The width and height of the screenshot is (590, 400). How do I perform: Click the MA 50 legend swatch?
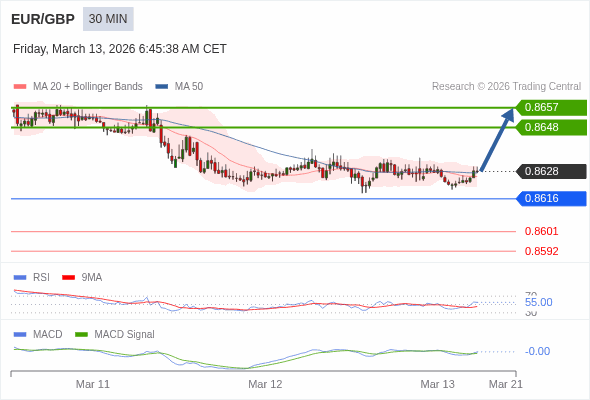pos(162,87)
